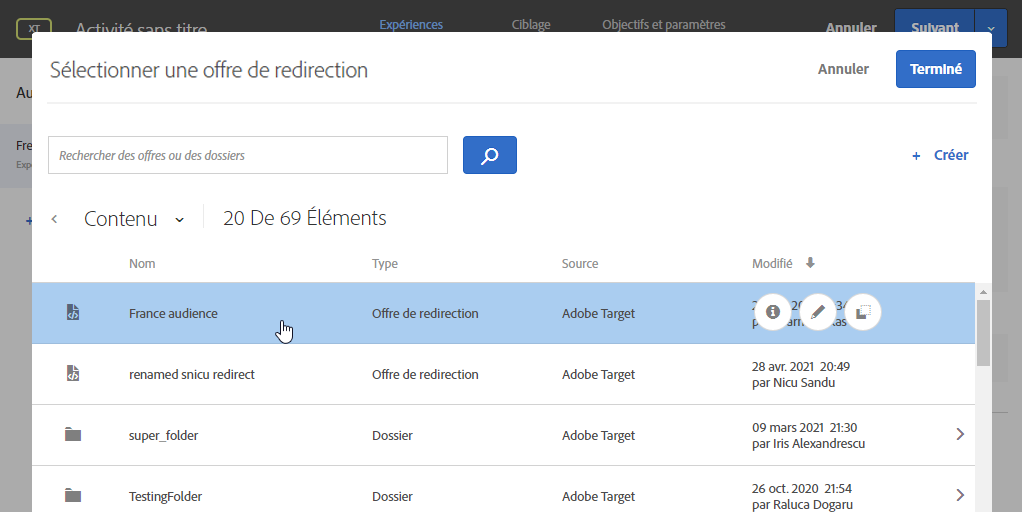The height and width of the screenshot is (512, 1022).
Task: Expand super_folder with its right chevron
Action: pyautogui.click(x=960, y=434)
